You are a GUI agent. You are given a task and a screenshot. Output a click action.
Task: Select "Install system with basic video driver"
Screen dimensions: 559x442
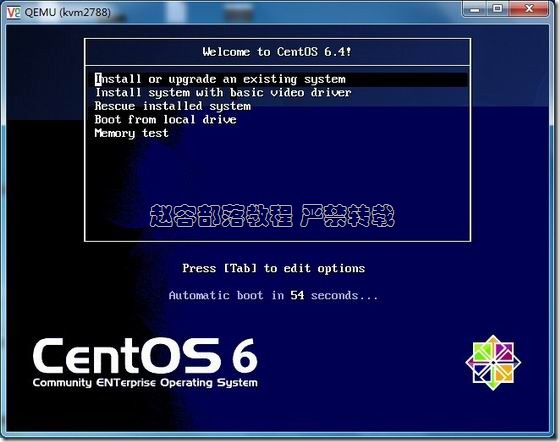(x=223, y=93)
